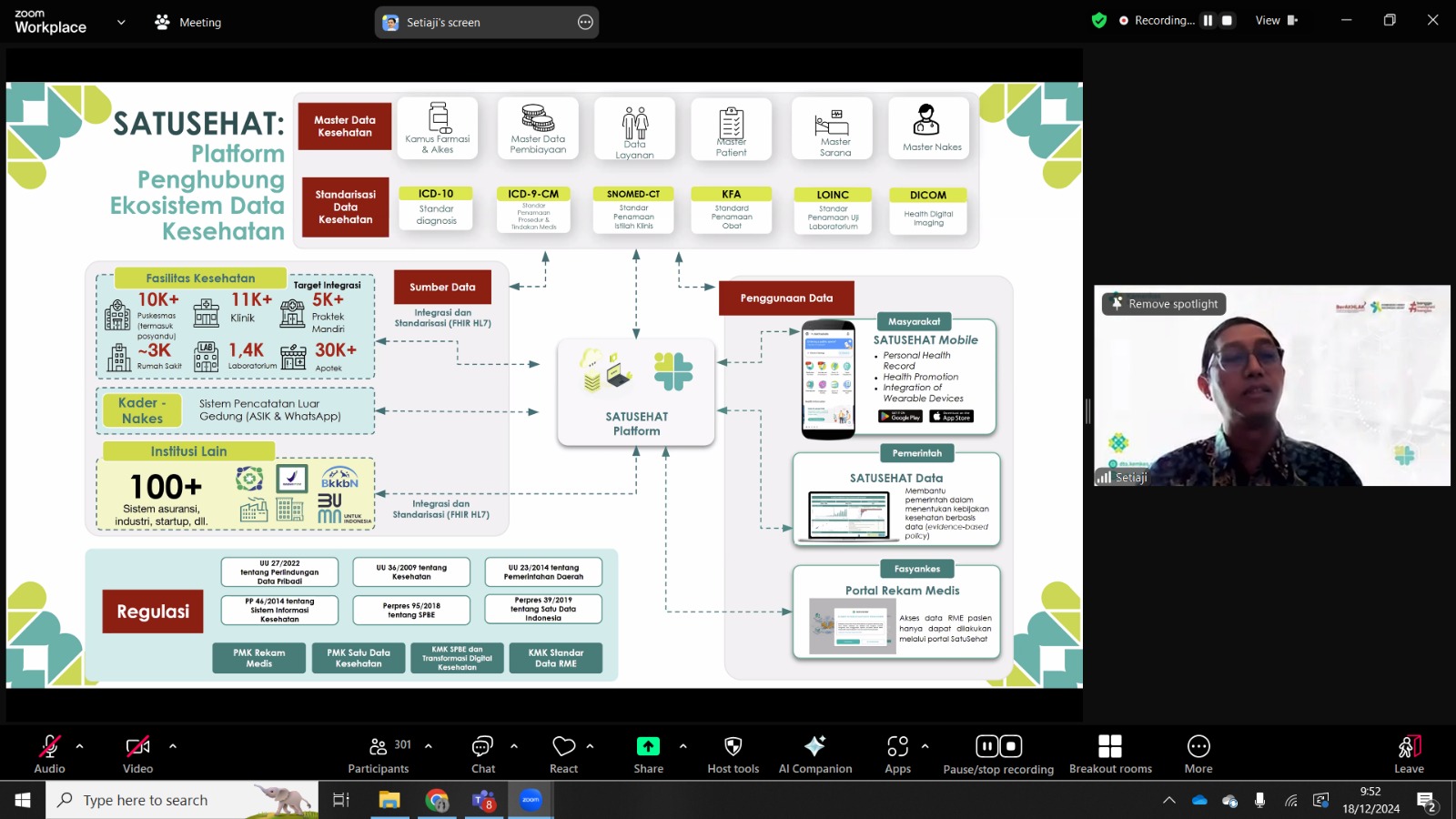
Task: Open Breakout rooms
Action: point(1110,747)
